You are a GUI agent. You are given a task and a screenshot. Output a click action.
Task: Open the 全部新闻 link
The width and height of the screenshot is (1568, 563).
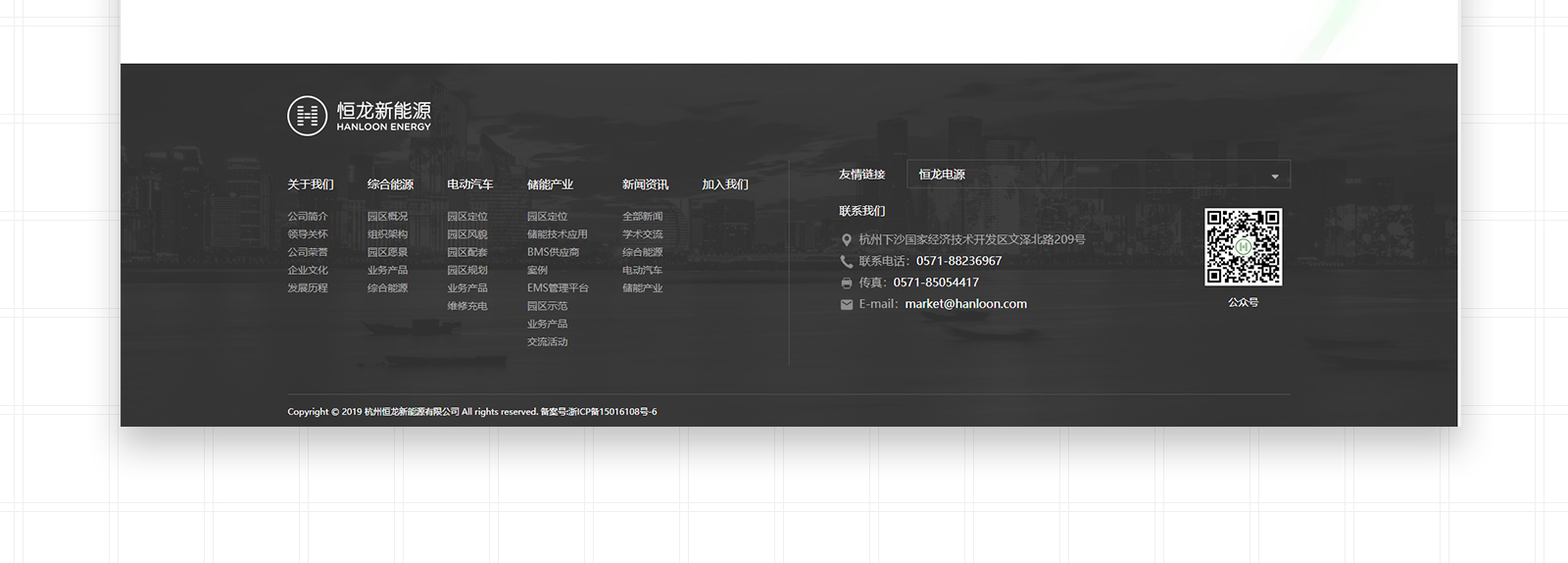coord(642,217)
